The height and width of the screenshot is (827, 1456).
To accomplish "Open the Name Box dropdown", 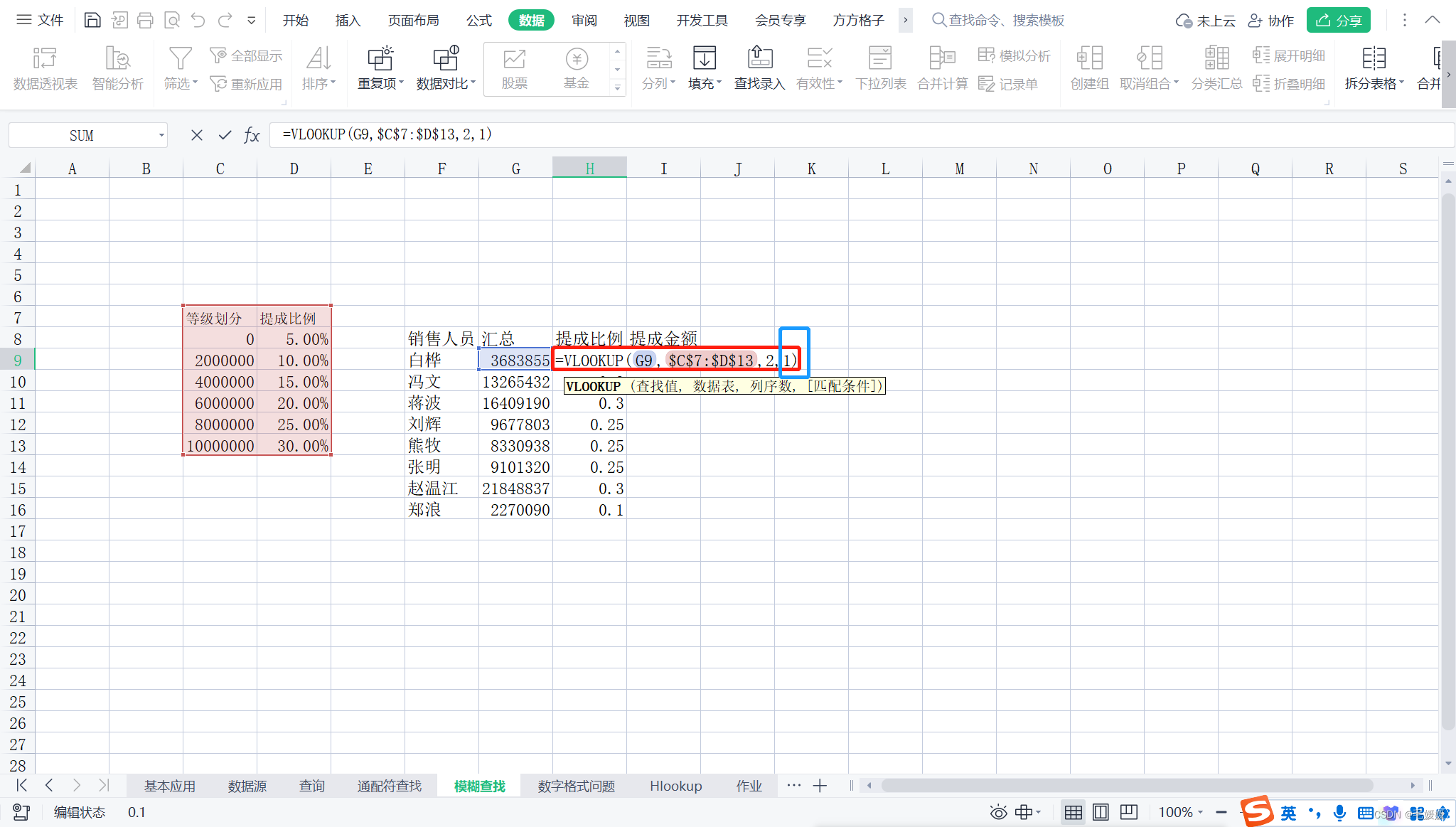I will pyautogui.click(x=161, y=135).
